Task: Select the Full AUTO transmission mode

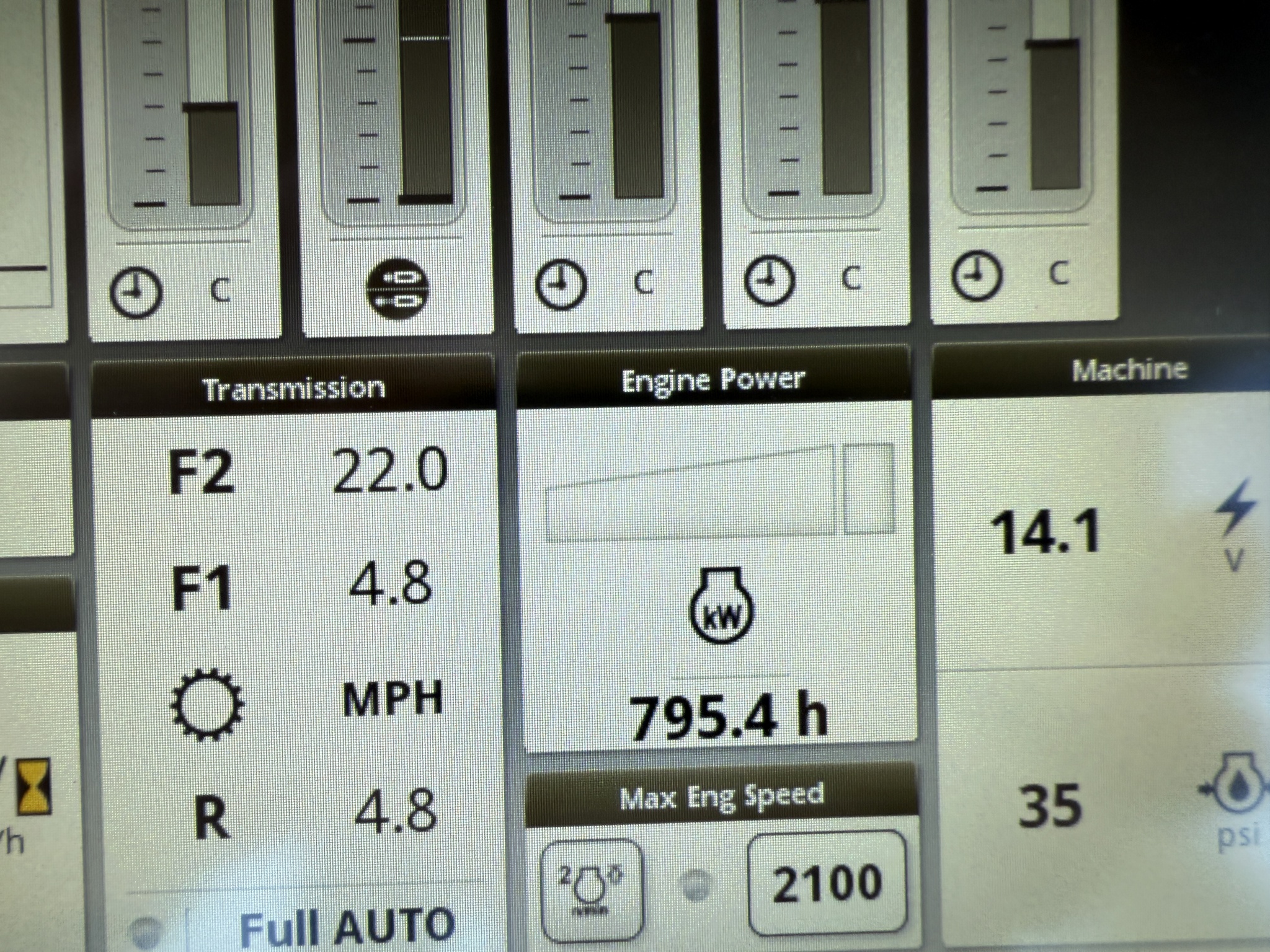Action: click(x=347, y=927)
